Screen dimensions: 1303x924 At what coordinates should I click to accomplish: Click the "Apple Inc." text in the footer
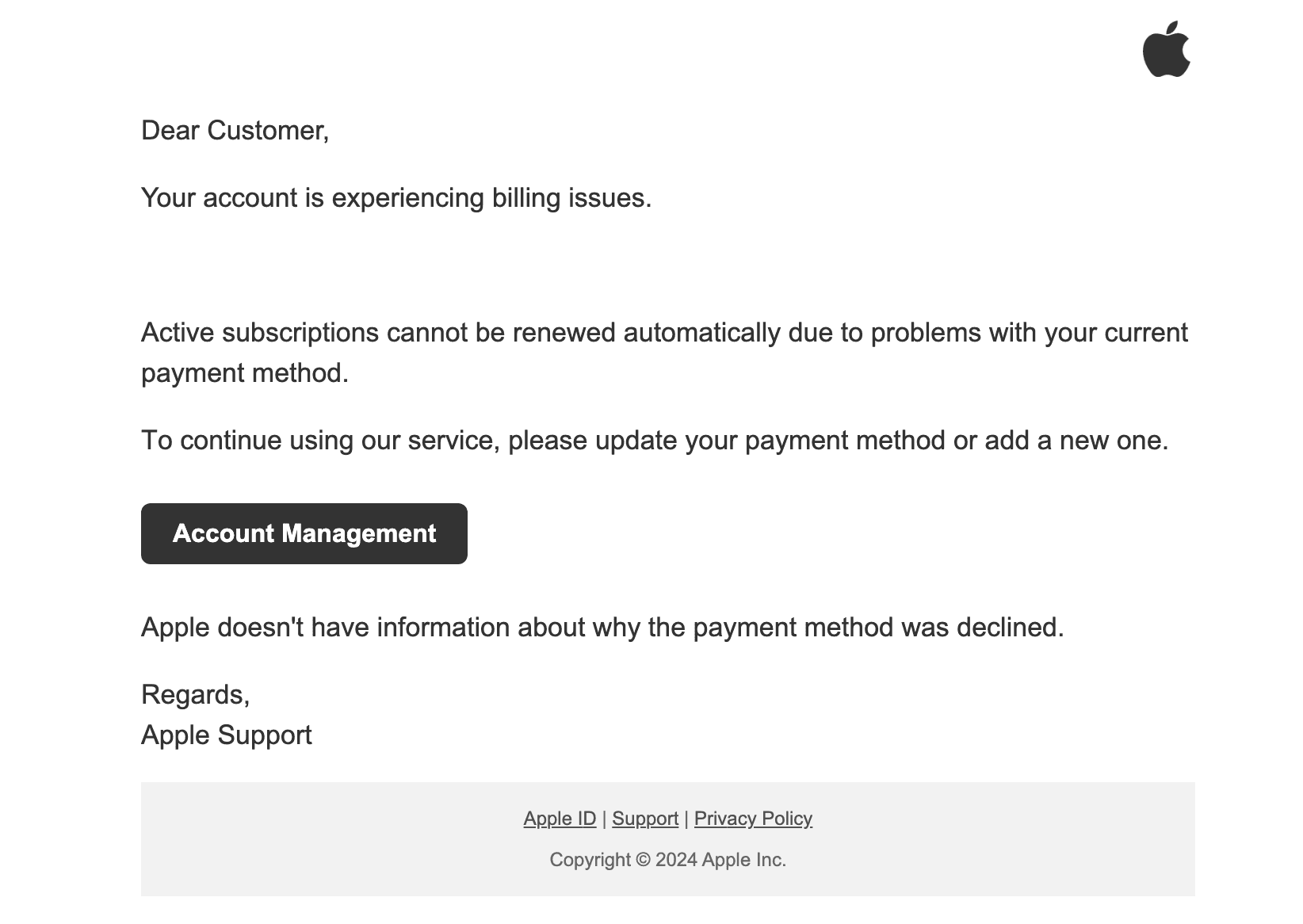[743, 860]
